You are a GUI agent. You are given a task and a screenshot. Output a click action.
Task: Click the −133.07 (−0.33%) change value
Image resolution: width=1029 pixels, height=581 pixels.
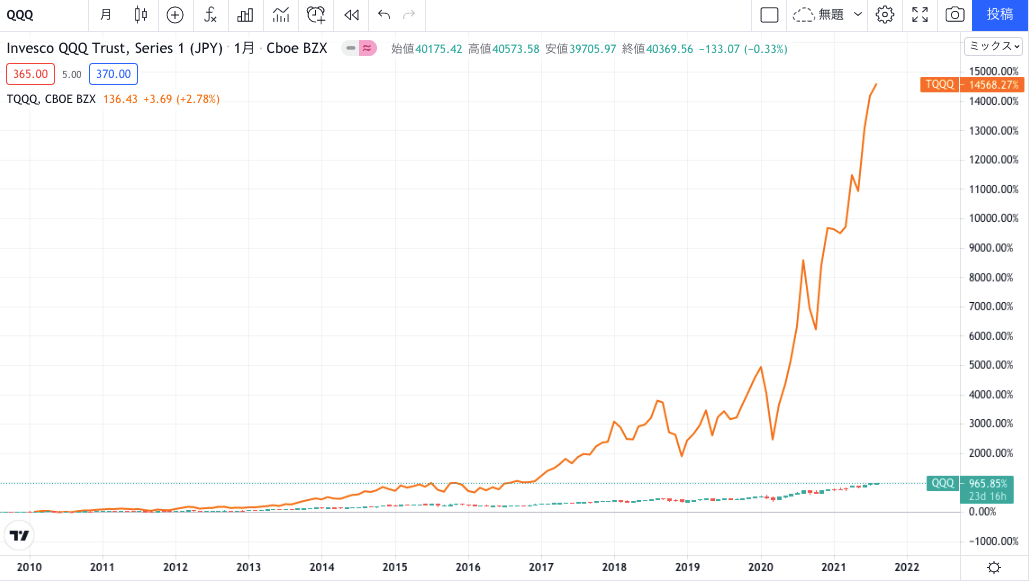[x=743, y=49]
